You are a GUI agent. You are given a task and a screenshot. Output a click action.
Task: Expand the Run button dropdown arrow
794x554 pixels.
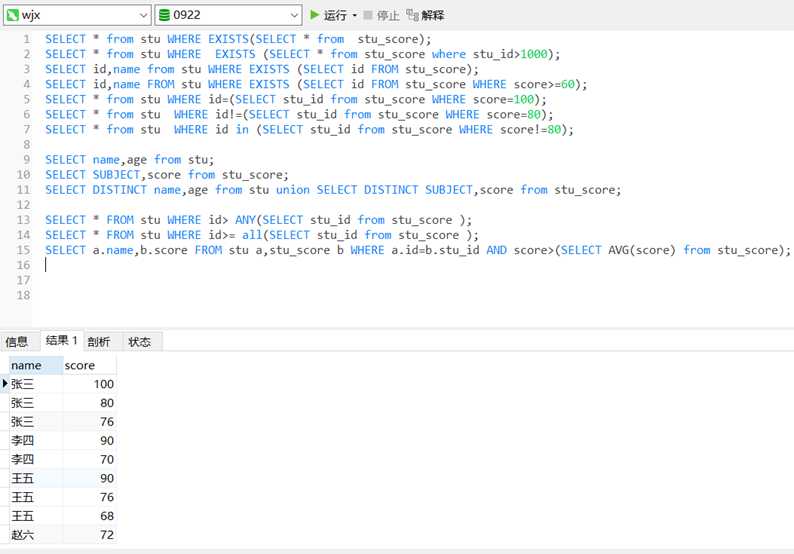(354, 16)
